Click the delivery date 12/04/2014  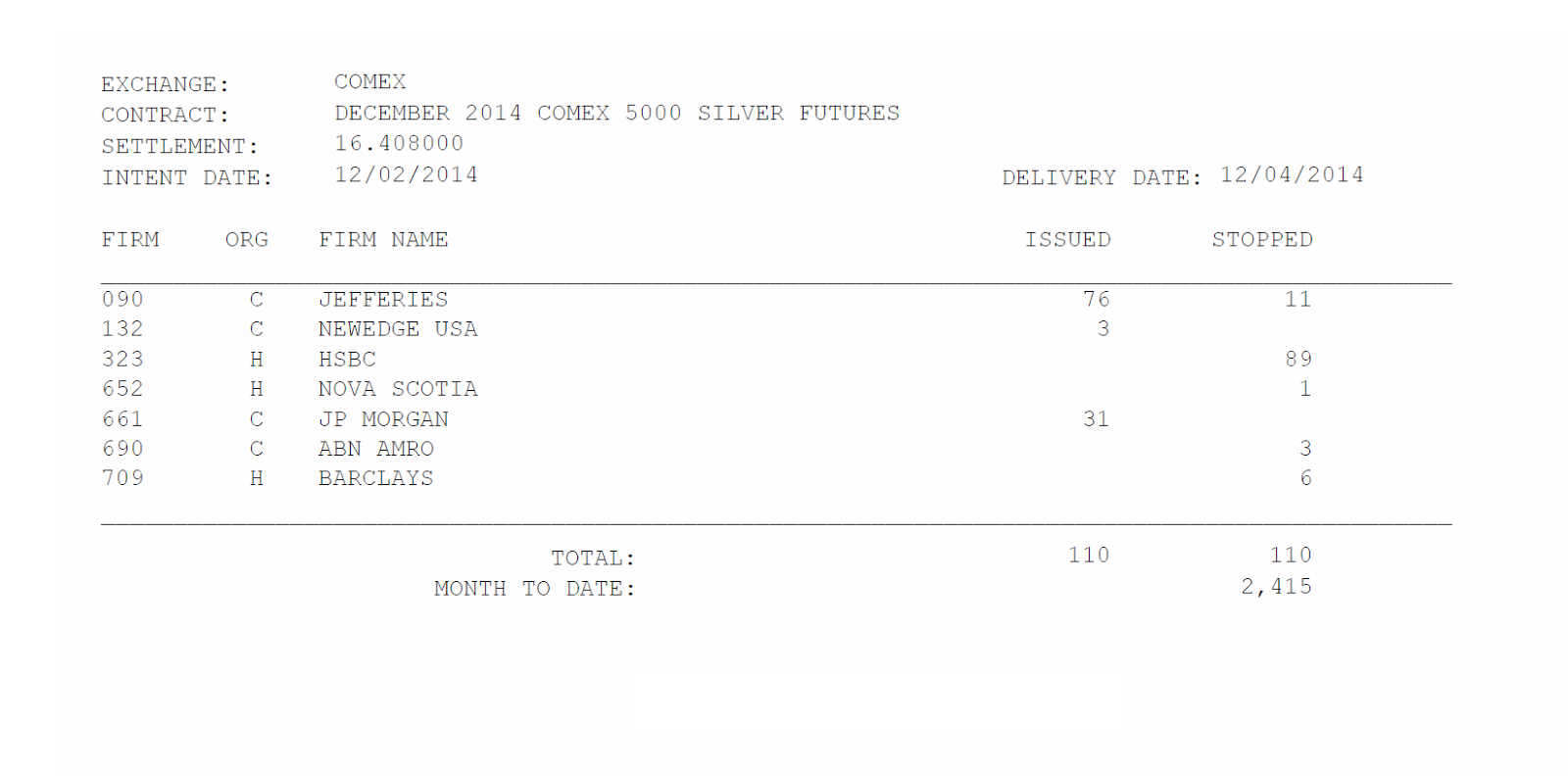point(1292,174)
